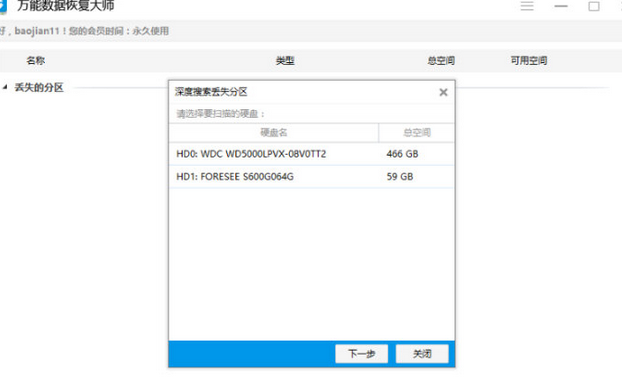
Task: Close the 深度搜索丢失分区 dialog with X
Action: pos(443,92)
